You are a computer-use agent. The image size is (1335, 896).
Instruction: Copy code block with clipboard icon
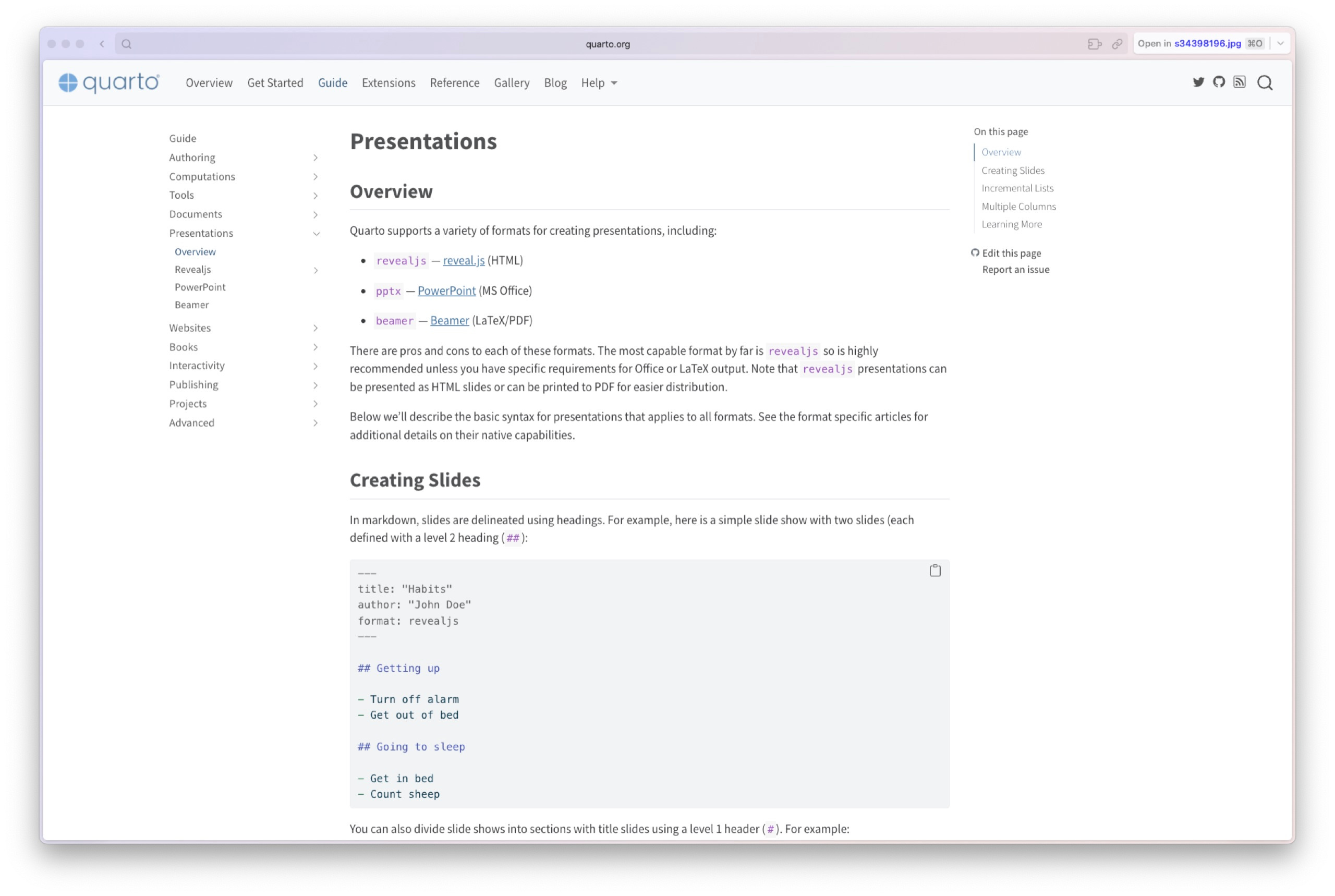coord(934,570)
